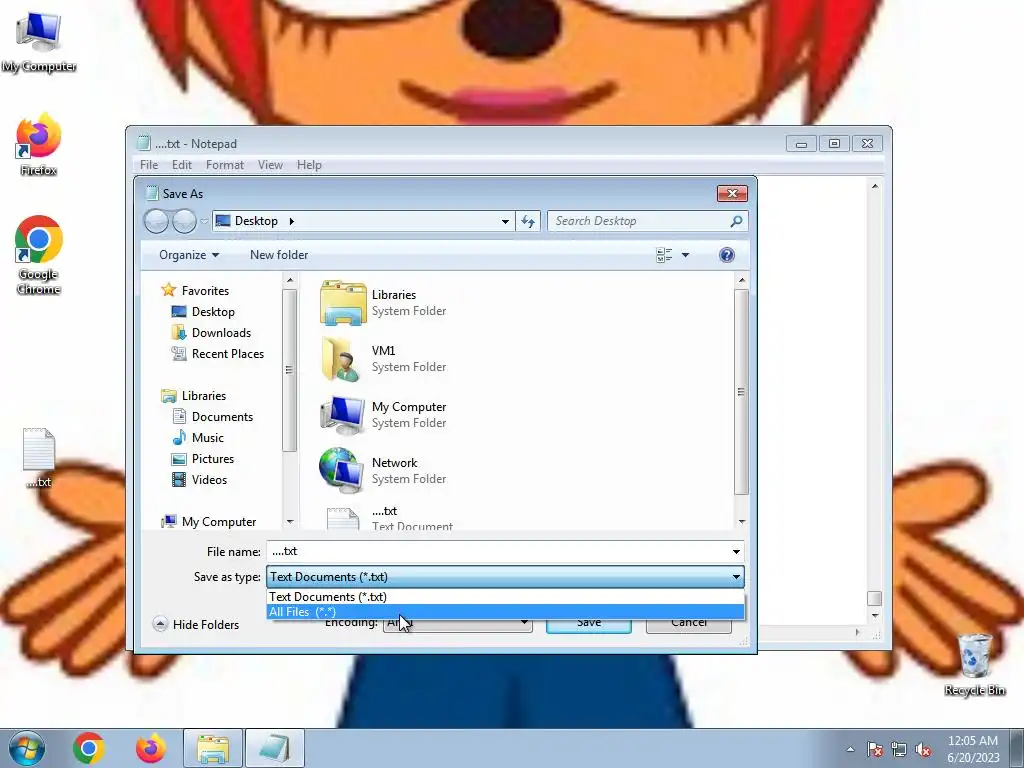
Task: Select My Computer in the file list
Action: tap(384, 415)
